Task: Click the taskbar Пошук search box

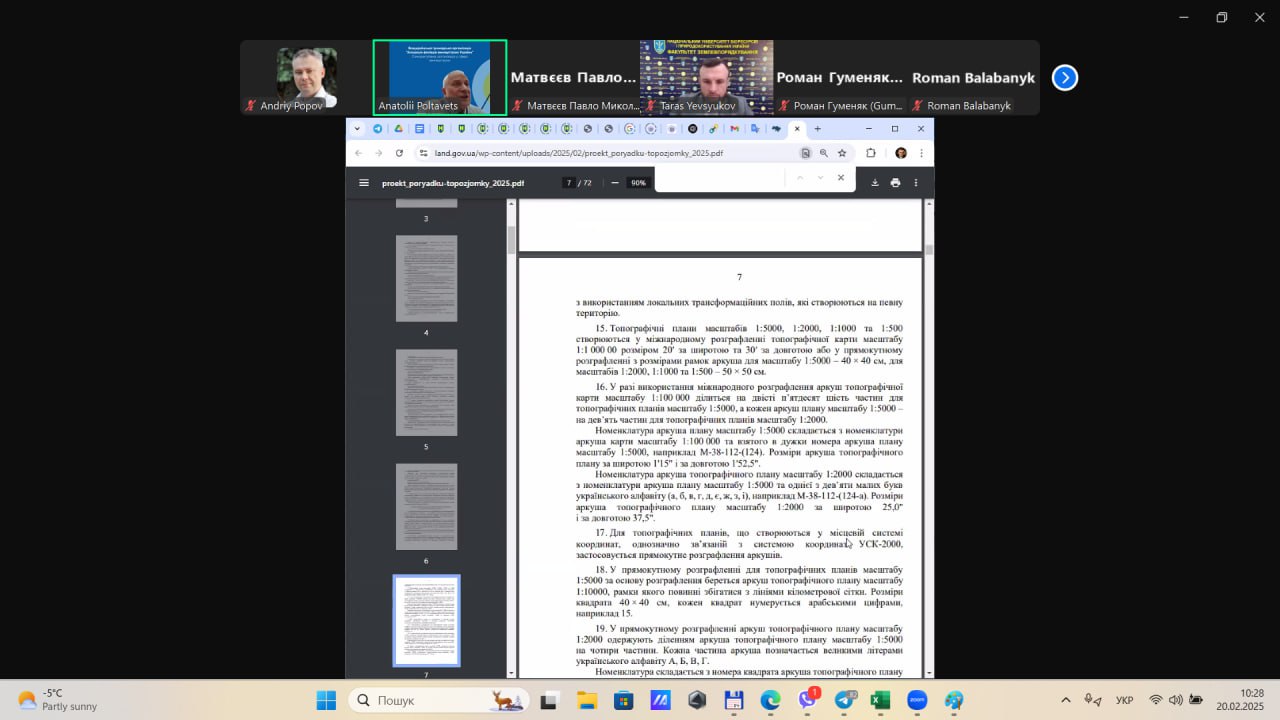Action: coord(440,701)
